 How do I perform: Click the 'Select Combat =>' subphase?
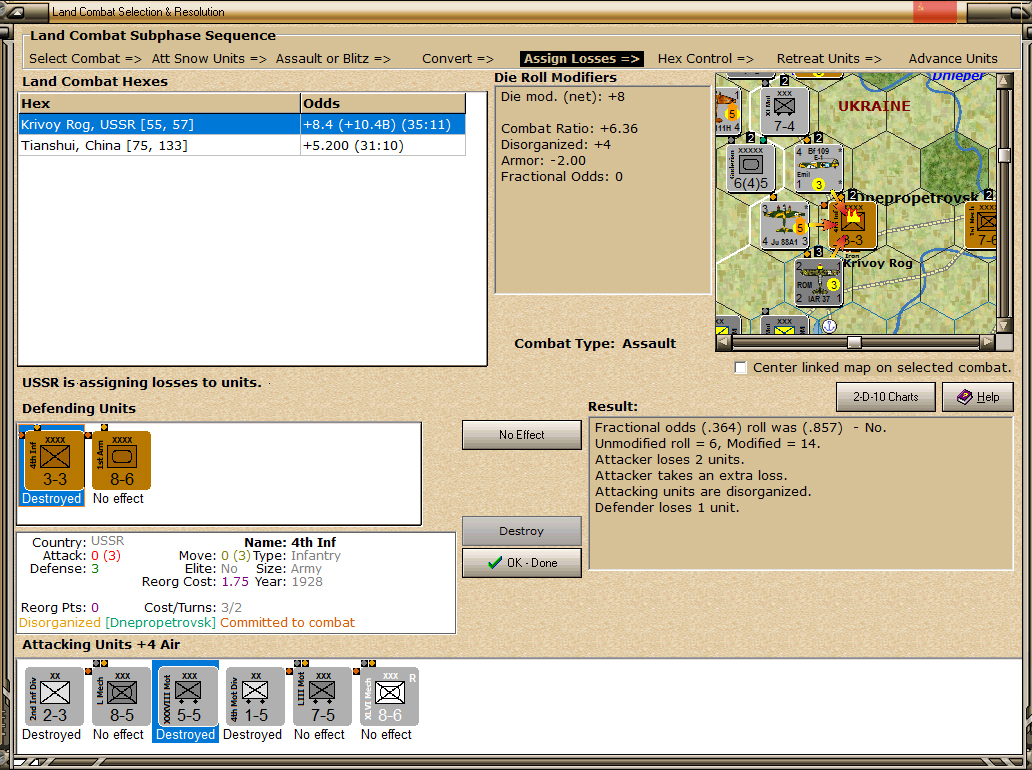point(85,59)
